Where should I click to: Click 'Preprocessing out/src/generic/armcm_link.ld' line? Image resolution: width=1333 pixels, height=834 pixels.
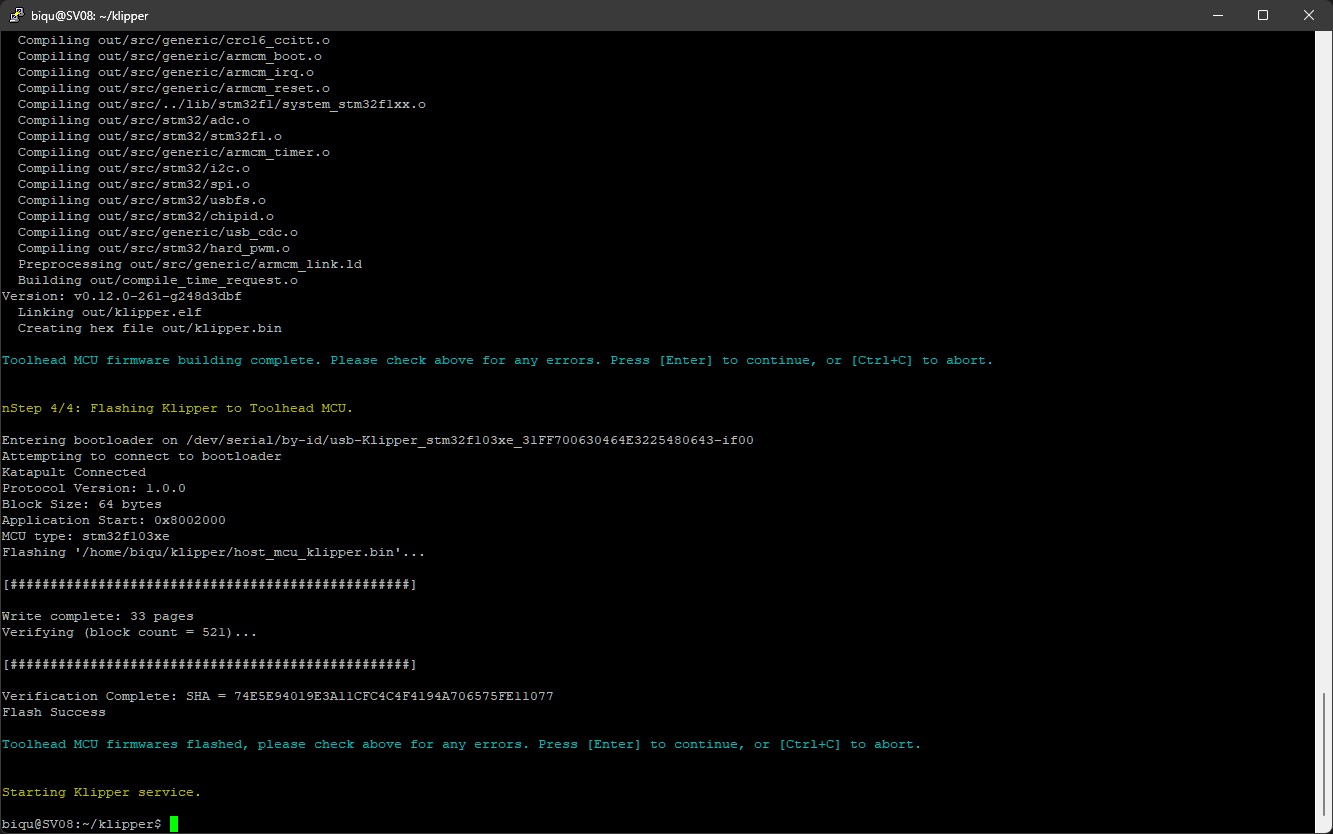[x=189, y=264]
